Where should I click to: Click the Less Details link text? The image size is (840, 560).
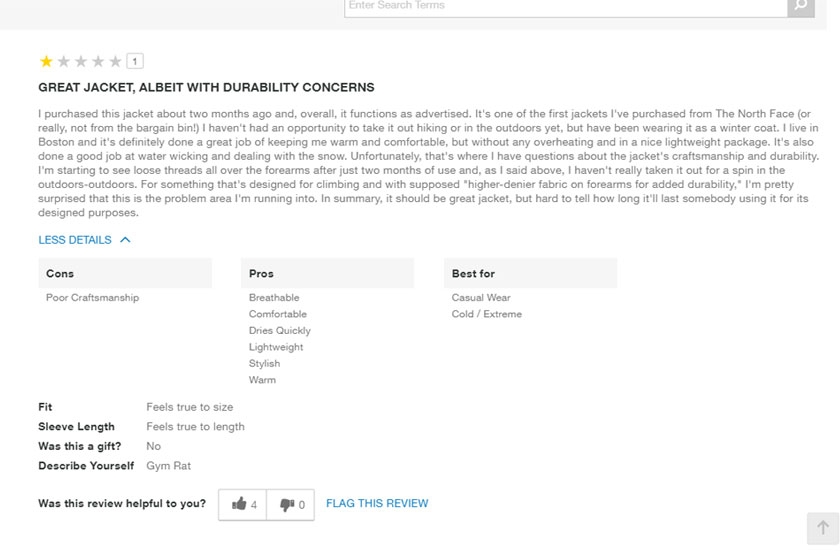tap(75, 240)
